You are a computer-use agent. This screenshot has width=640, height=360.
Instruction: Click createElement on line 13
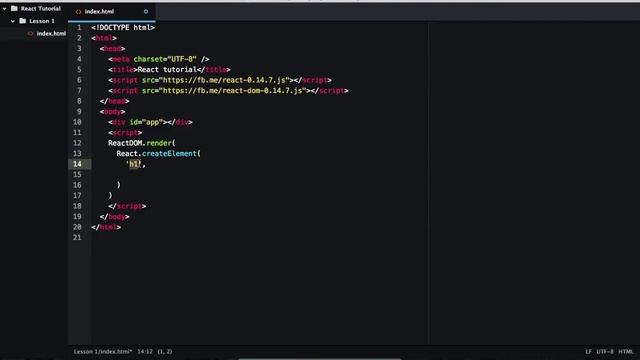[x=169, y=153]
